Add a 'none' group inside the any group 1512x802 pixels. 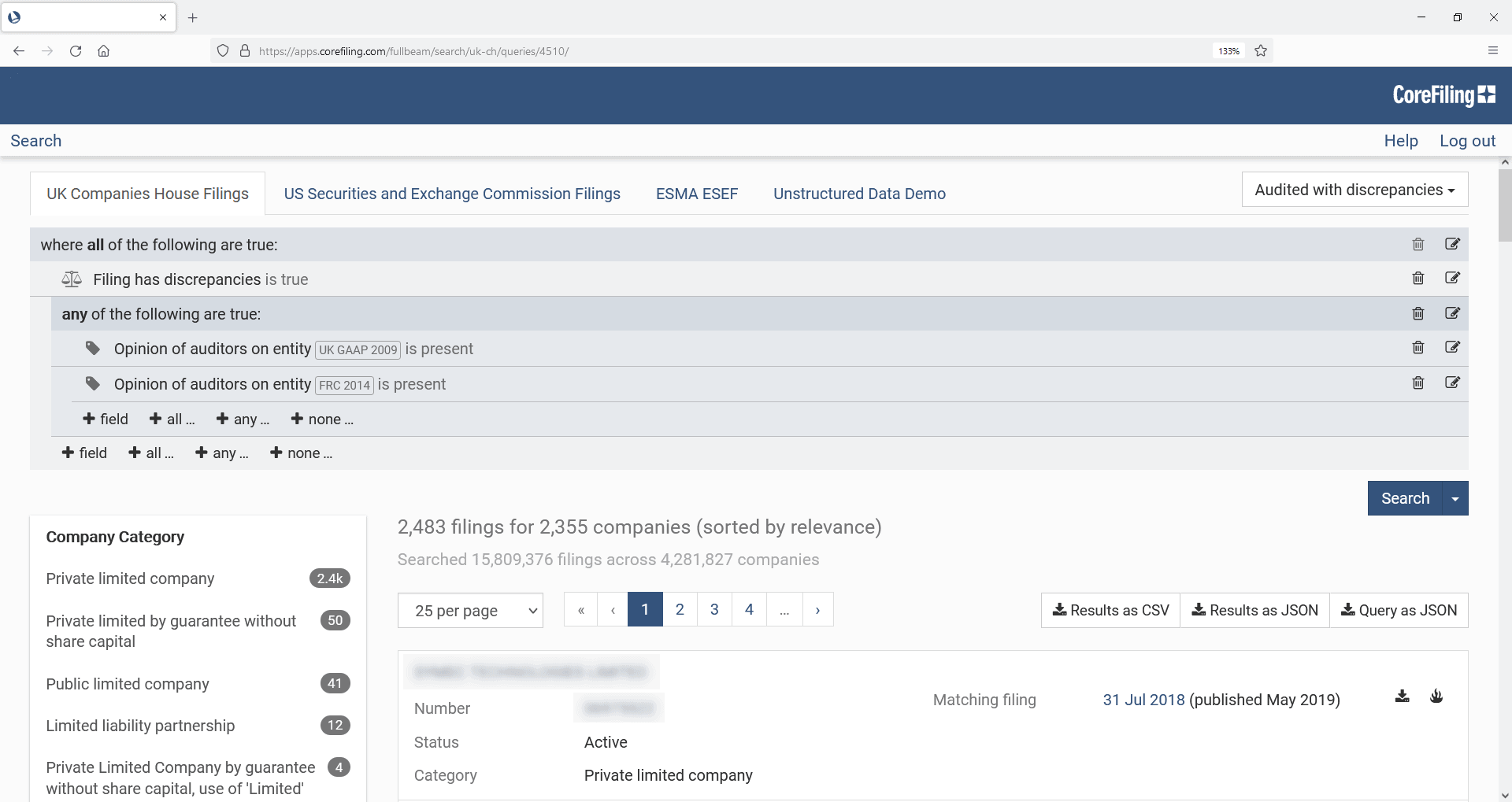pyautogui.click(x=322, y=419)
